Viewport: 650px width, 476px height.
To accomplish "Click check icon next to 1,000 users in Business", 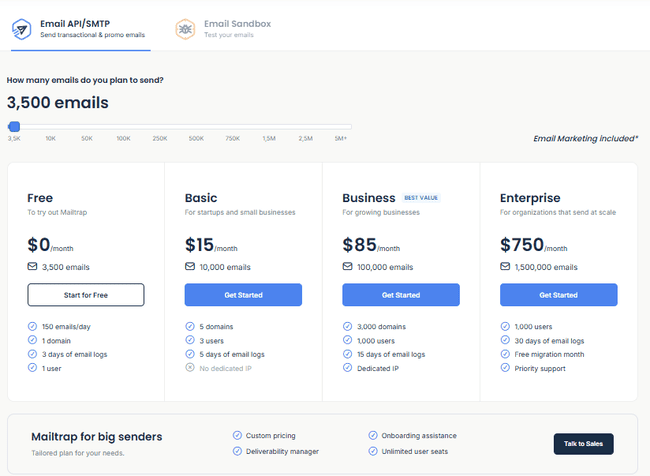I will click(347, 340).
